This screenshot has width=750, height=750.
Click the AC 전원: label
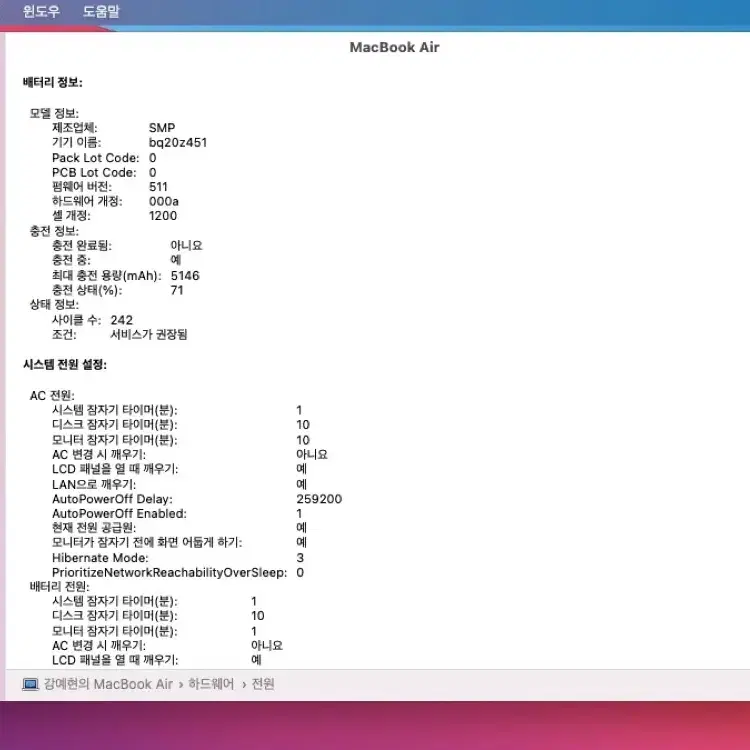(x=52, y=396)
